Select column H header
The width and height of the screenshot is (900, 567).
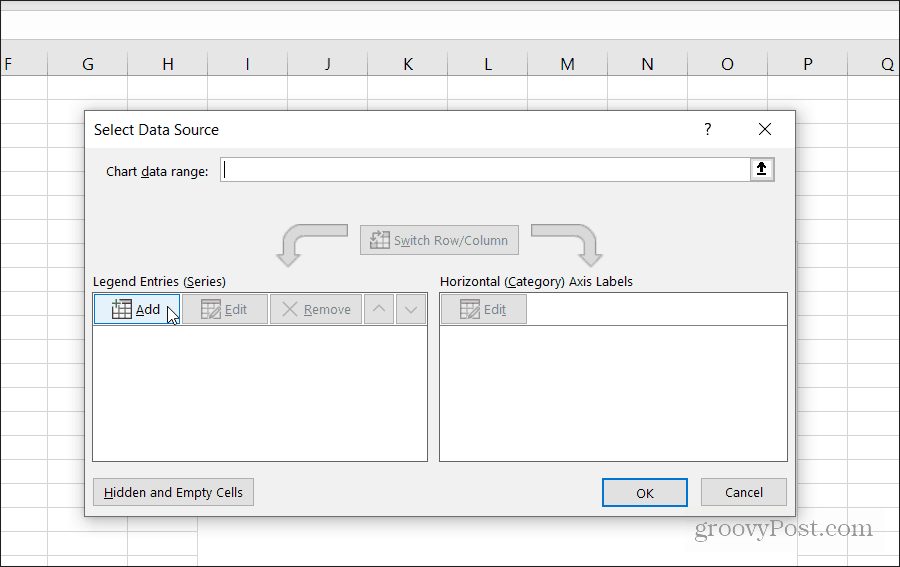pyautogui.click(x=168, y=63)
